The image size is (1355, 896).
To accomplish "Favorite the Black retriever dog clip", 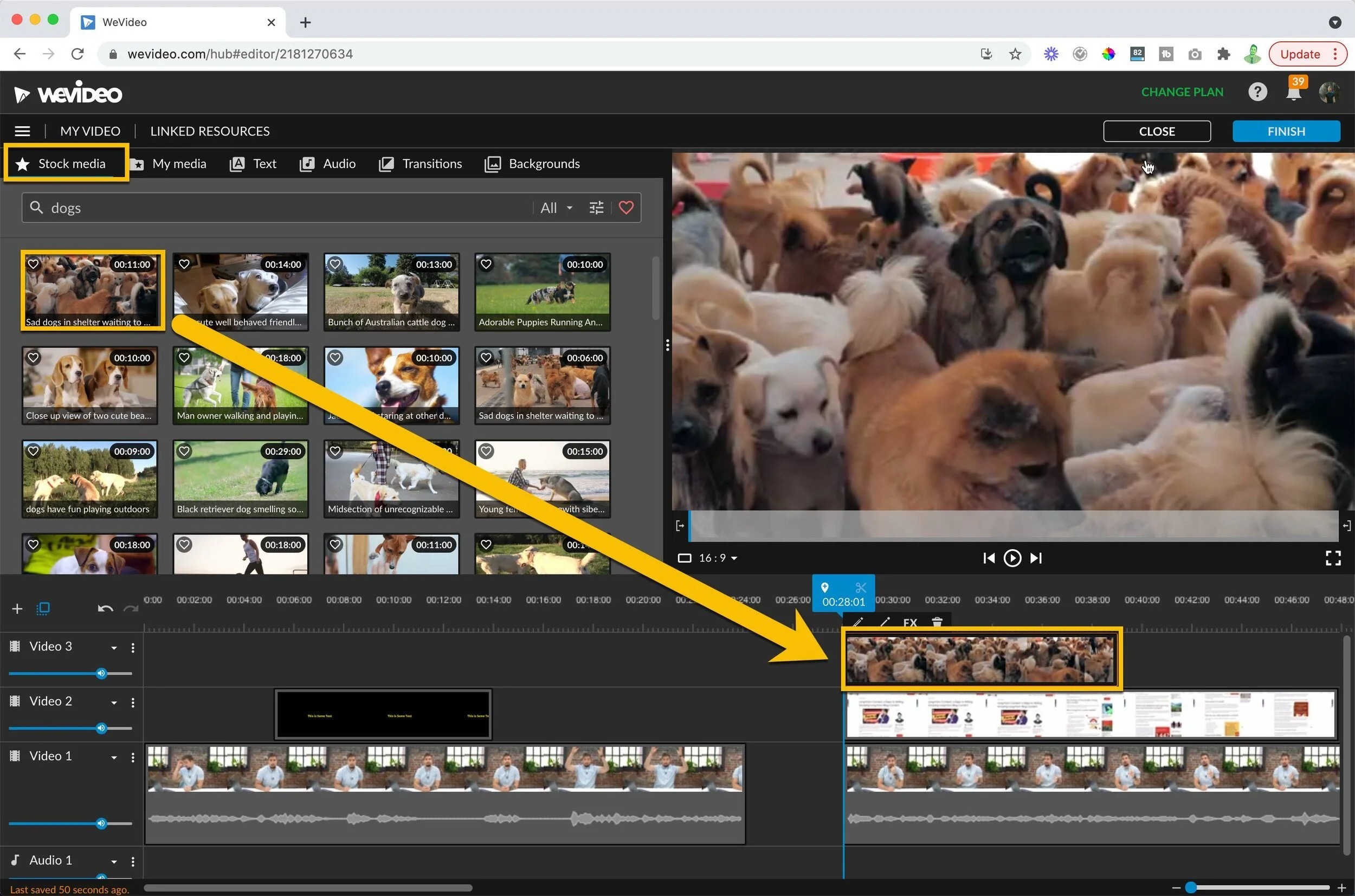I will (184, 451).
